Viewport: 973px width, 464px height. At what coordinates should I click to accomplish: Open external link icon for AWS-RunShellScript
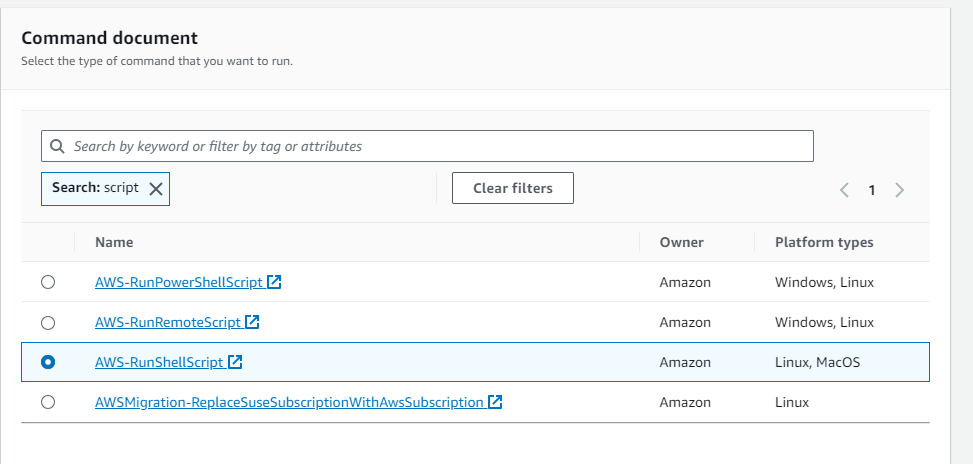[x=235, y=362]
